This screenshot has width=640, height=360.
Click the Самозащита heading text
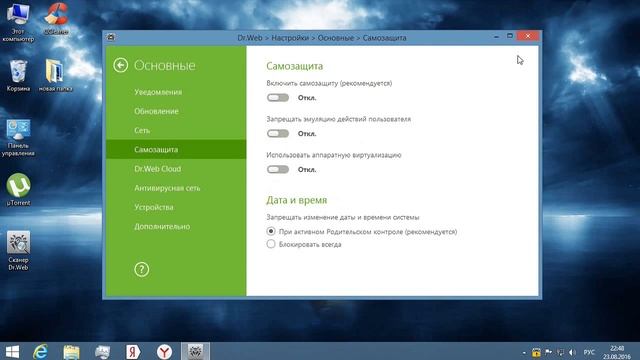294,66
